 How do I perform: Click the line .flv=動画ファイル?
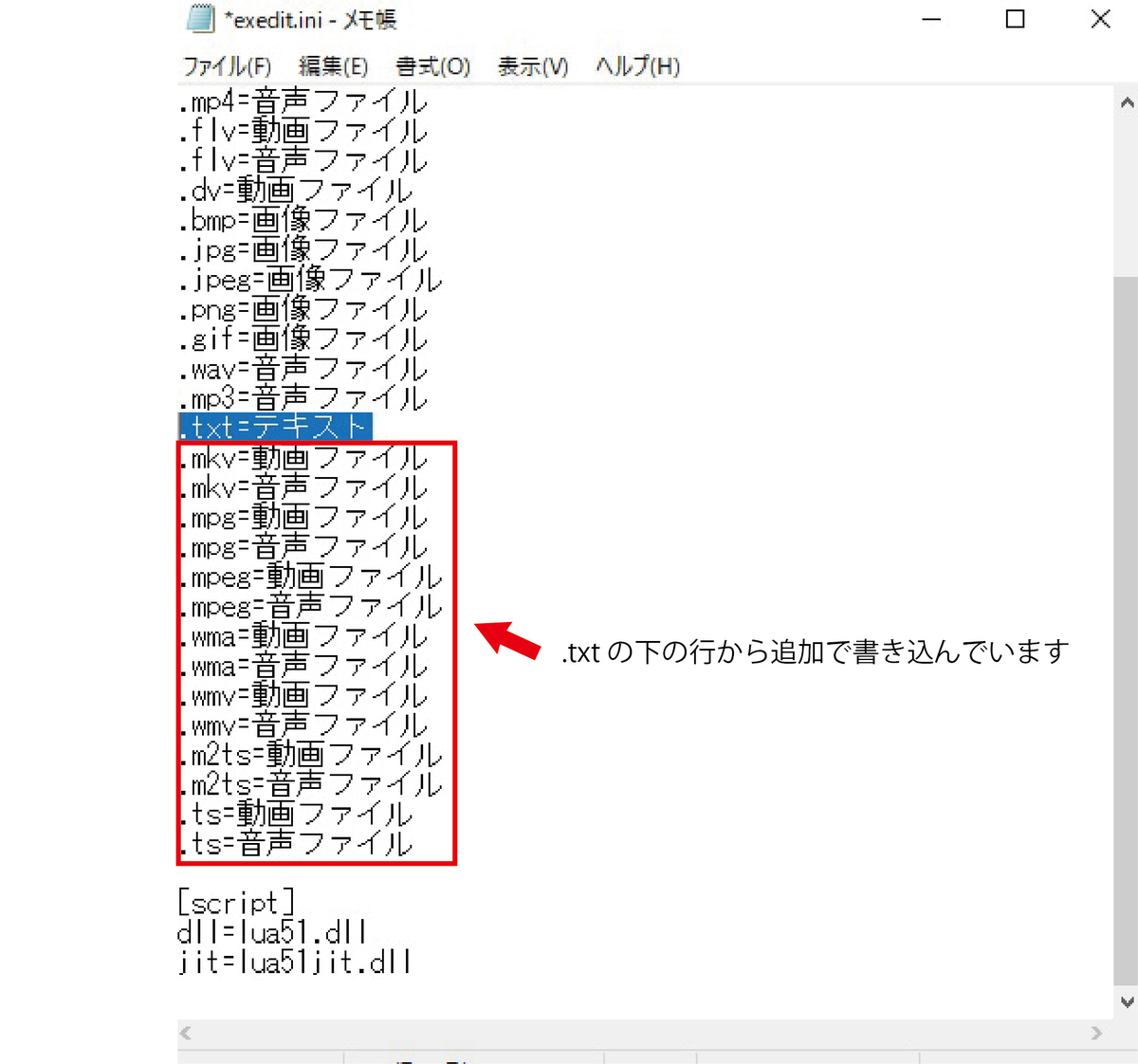(303, 131)
